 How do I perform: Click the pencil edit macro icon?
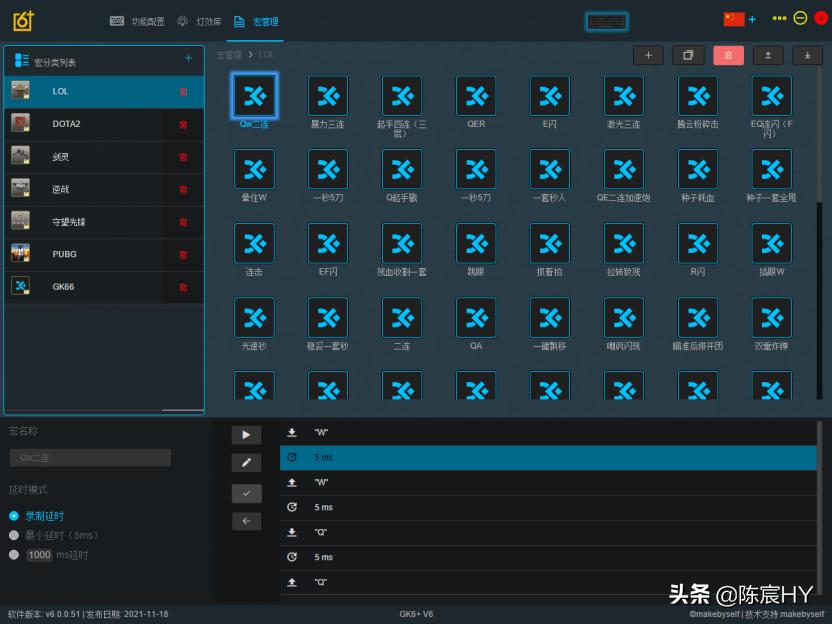(x=246, y=463)
